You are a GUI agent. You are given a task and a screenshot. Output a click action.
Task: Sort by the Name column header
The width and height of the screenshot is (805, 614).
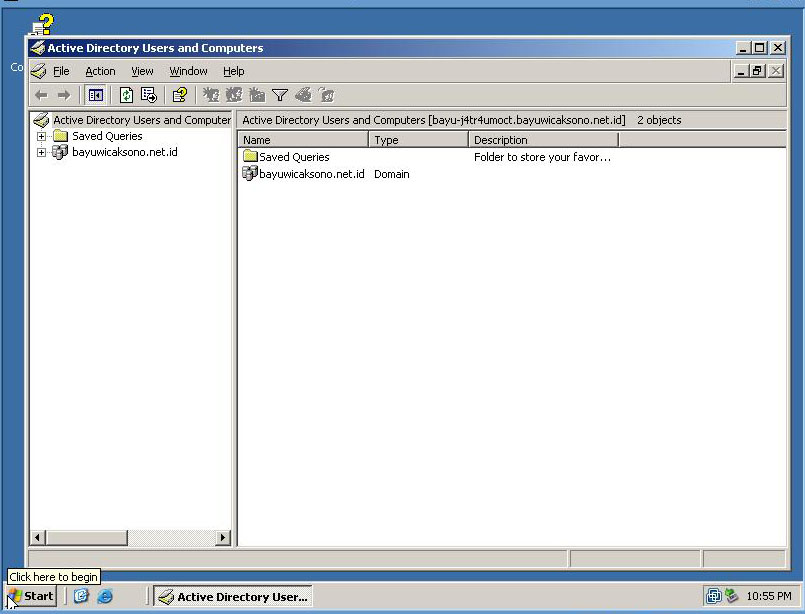pos(303,140)
